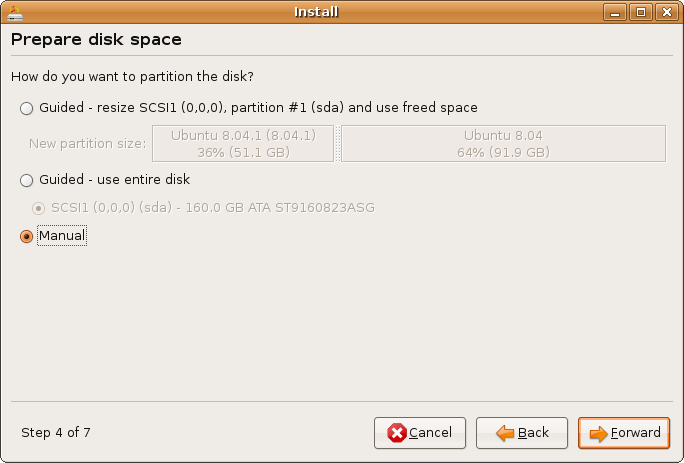The width and height of the screenshot is (684, 463).
Task: Click the orange left arrow icon on Back
Action: point(505,433)
